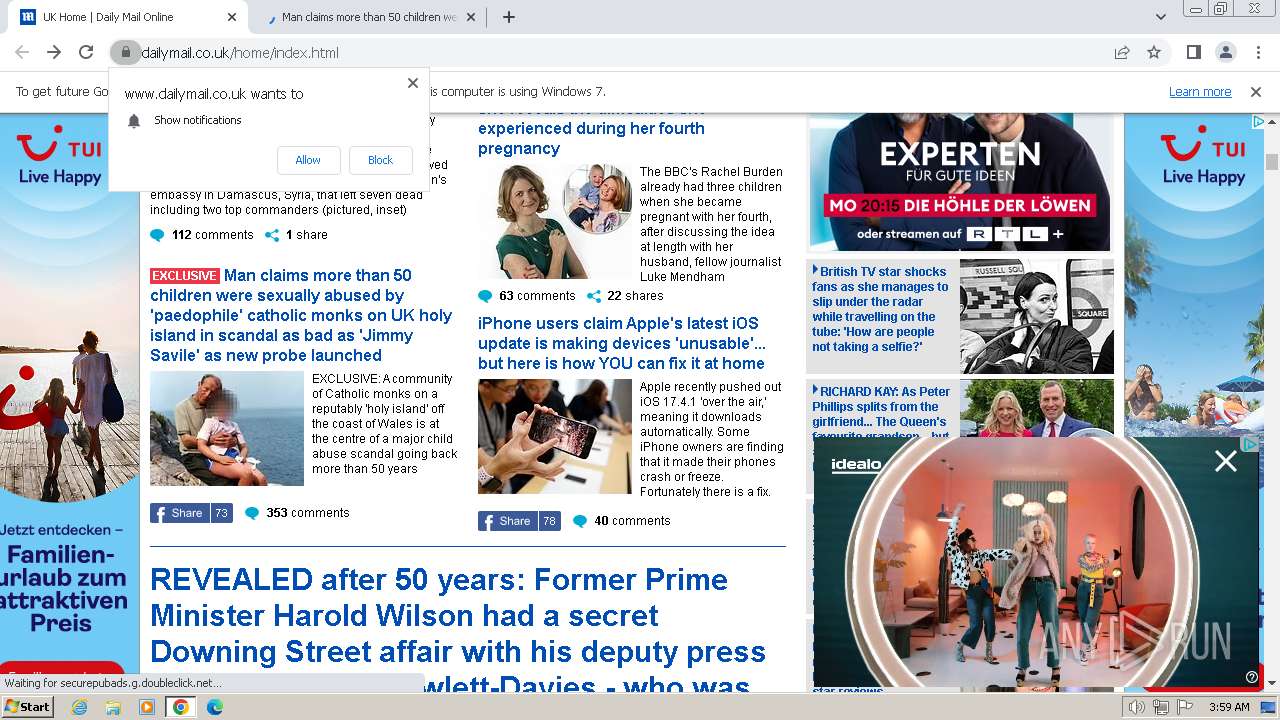View 353 comments on monks article

click(x=297, y=513)
